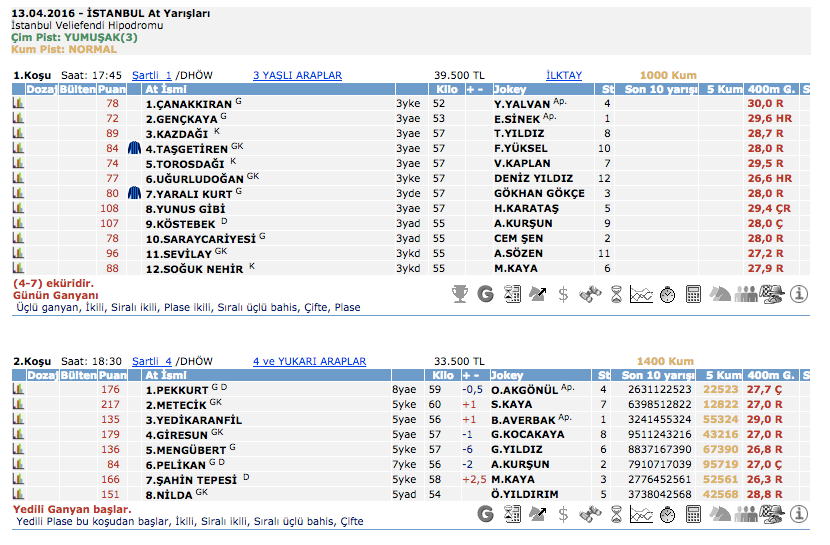Click the binoculars icon in race 1 toolbar
The image size is (830, 545).
point(590,294)
